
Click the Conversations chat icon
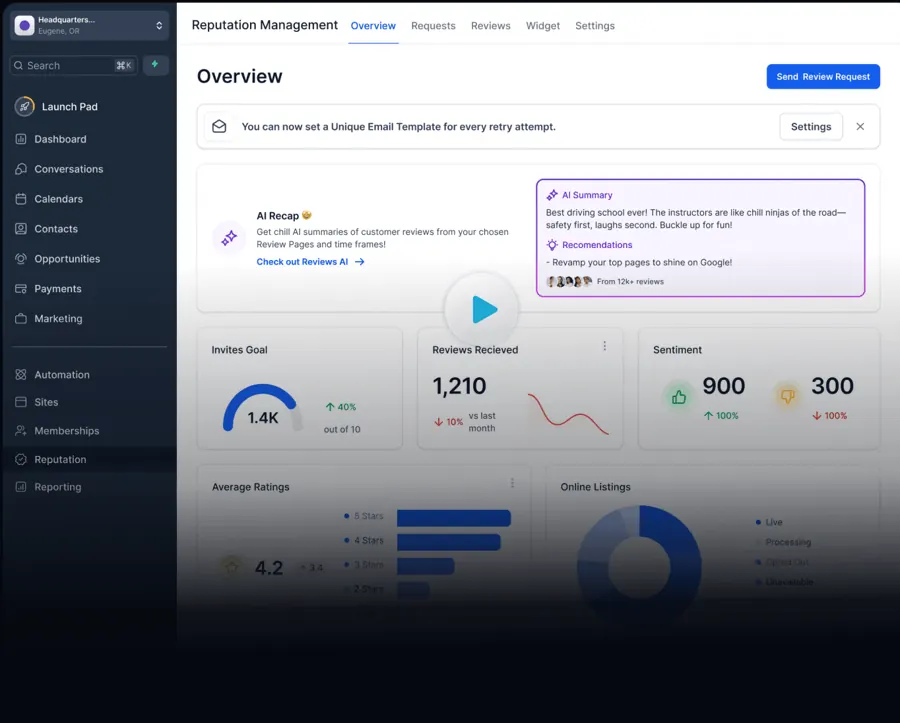[x=21, y=169]
